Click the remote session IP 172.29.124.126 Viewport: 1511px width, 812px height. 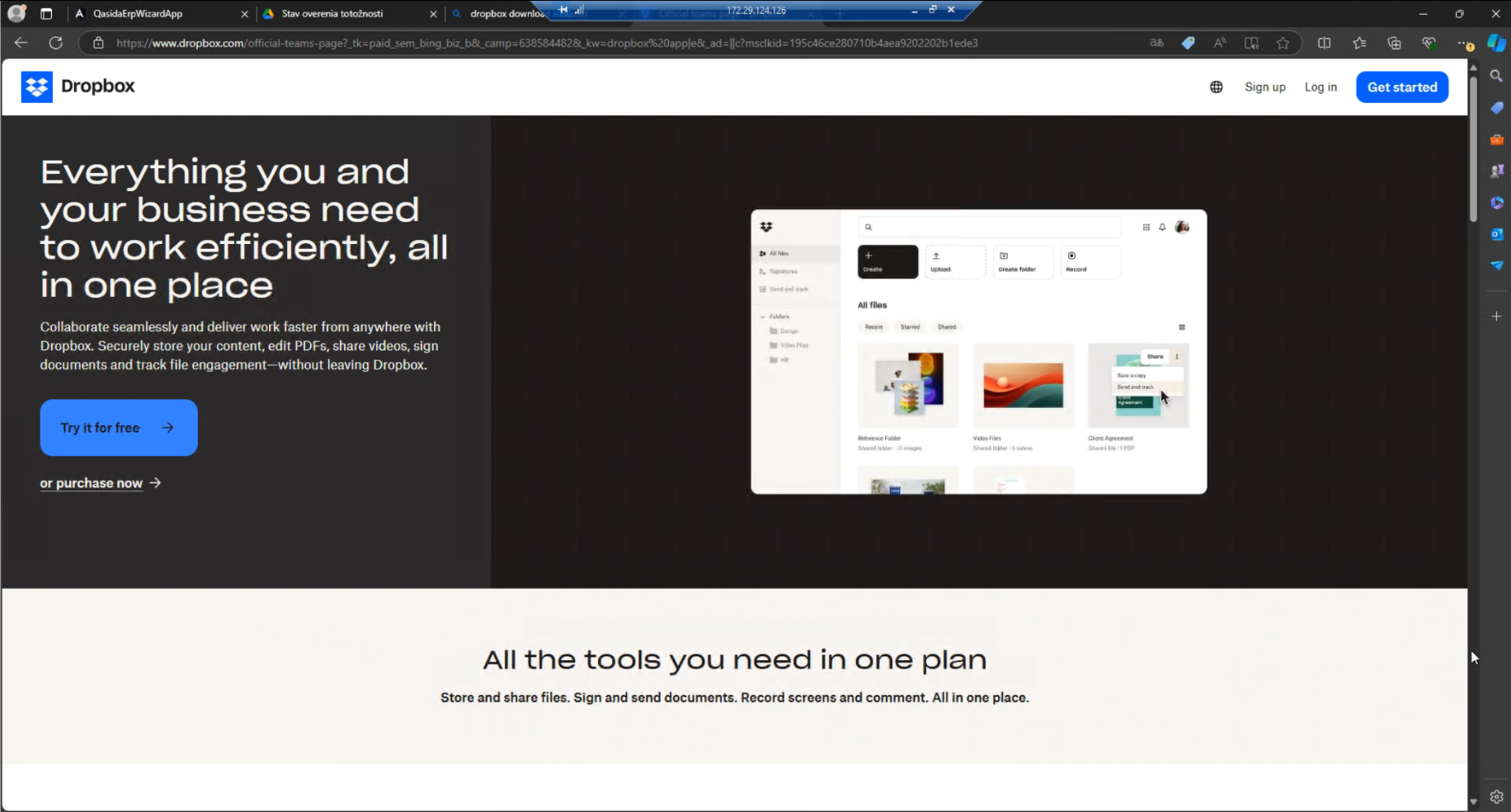(756, 11)
